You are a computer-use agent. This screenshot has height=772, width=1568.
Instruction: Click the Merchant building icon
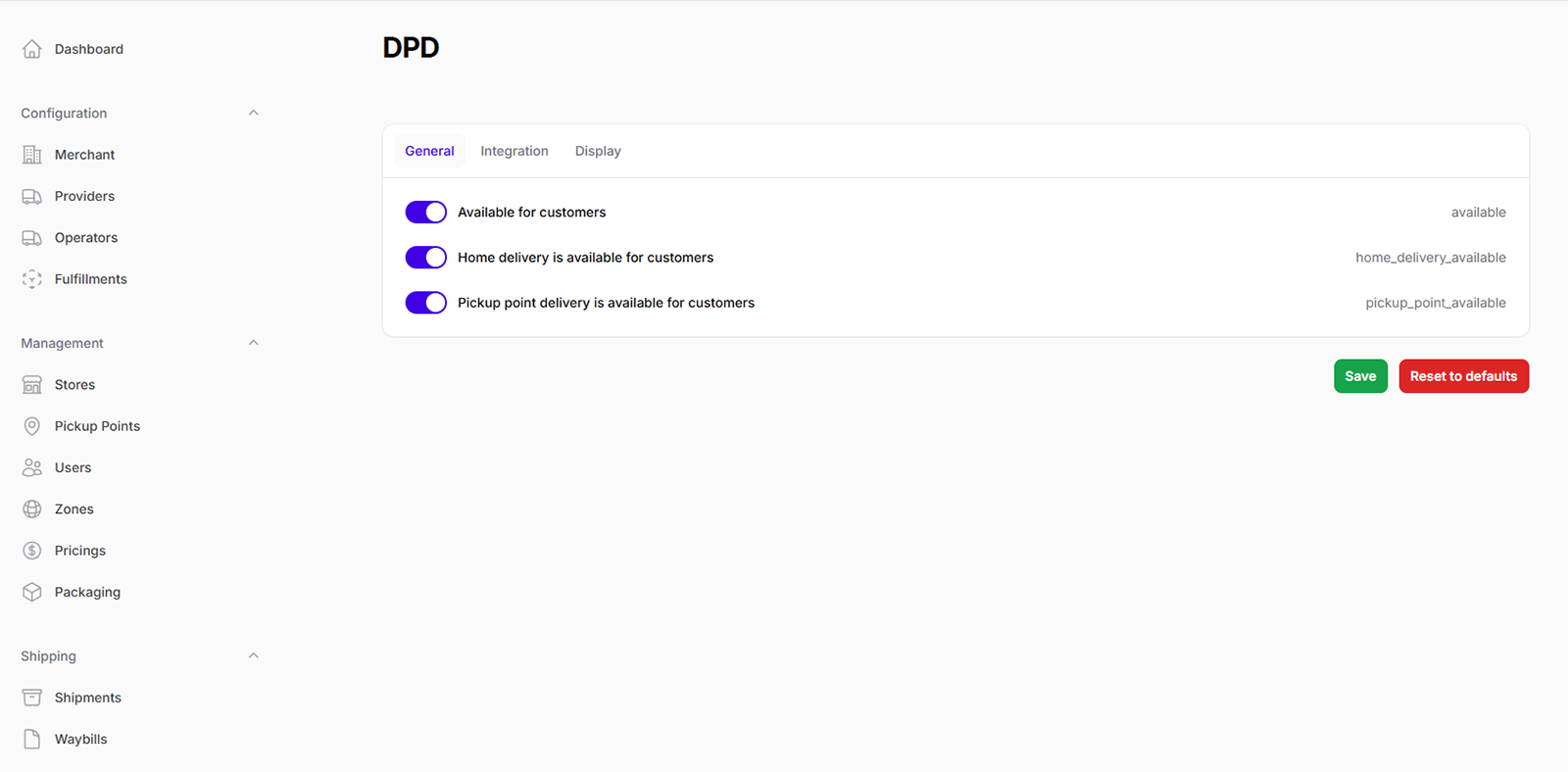(32, 155)
